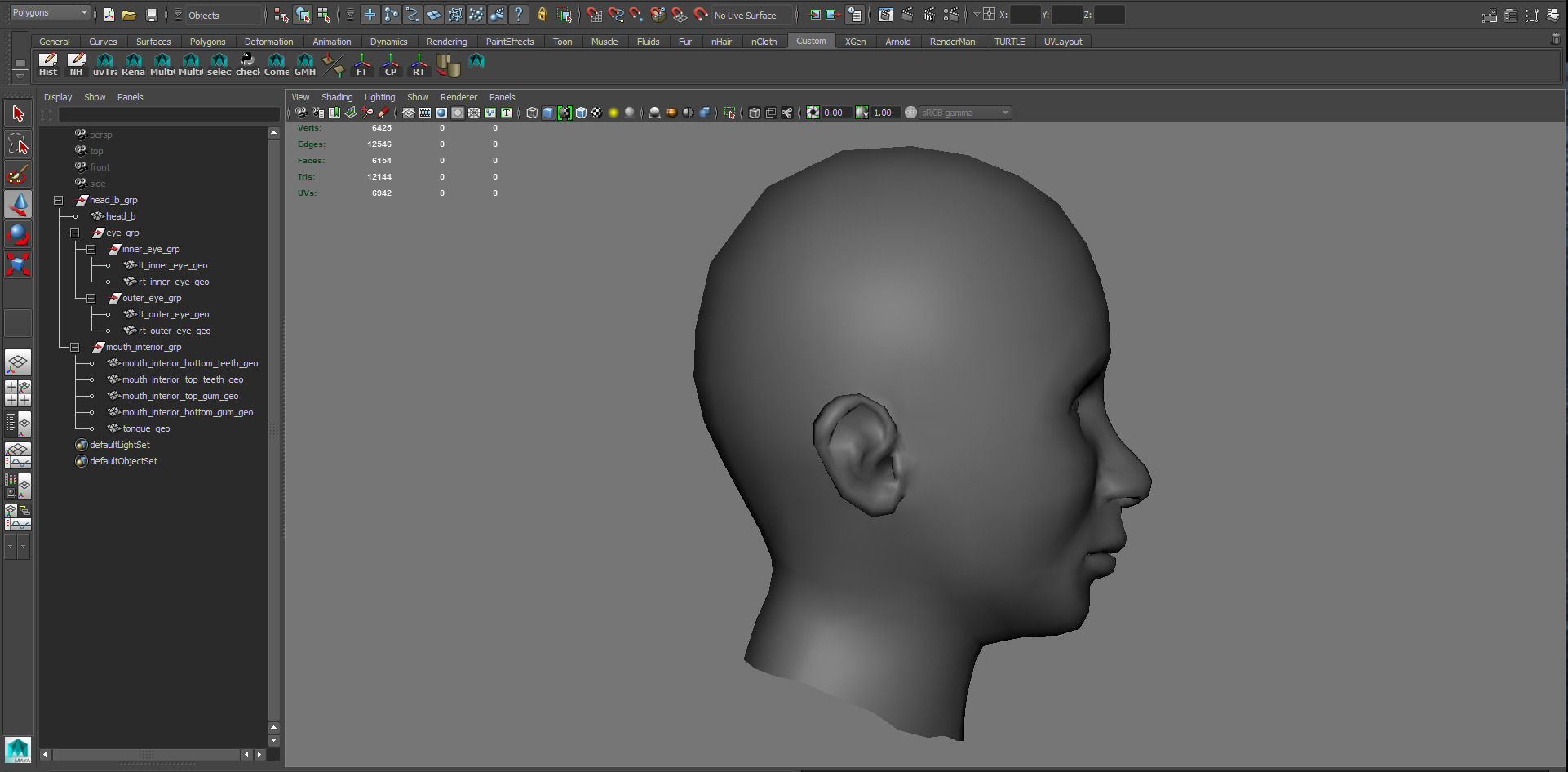Viewport: 1568px width, 772px height.
Task: Switch to the Rendering shelf tab
Action: click(x=446, y=42)
